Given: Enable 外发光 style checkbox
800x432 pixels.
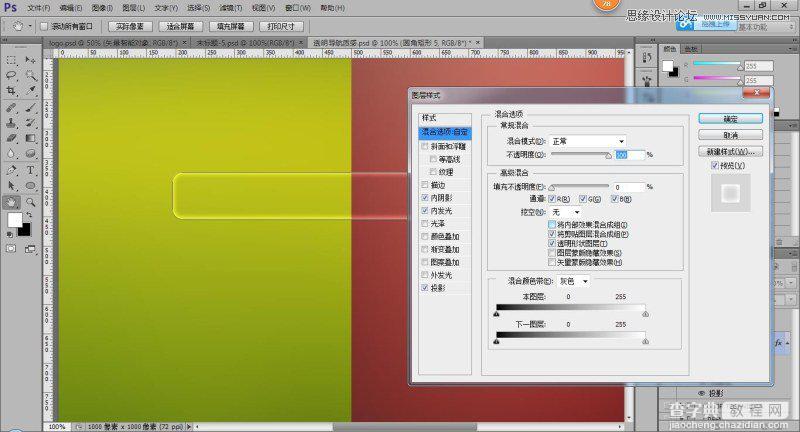Looking at the screenshot, I should click(x=424, y=275).
